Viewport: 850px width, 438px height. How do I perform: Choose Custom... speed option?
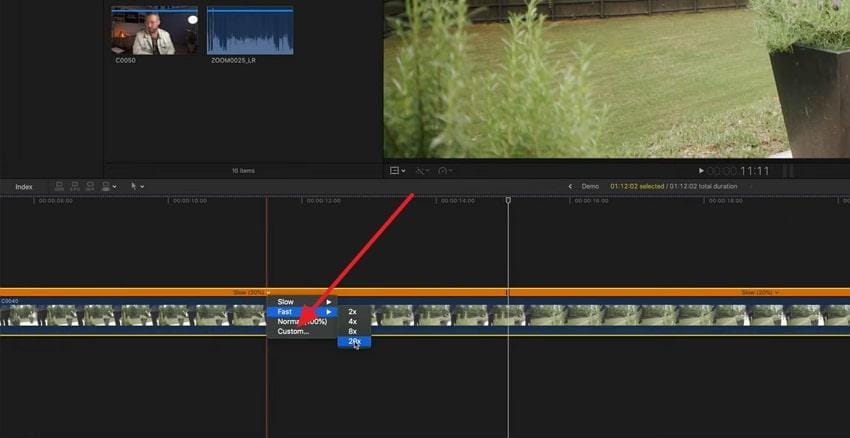click(x=302, y=331)
